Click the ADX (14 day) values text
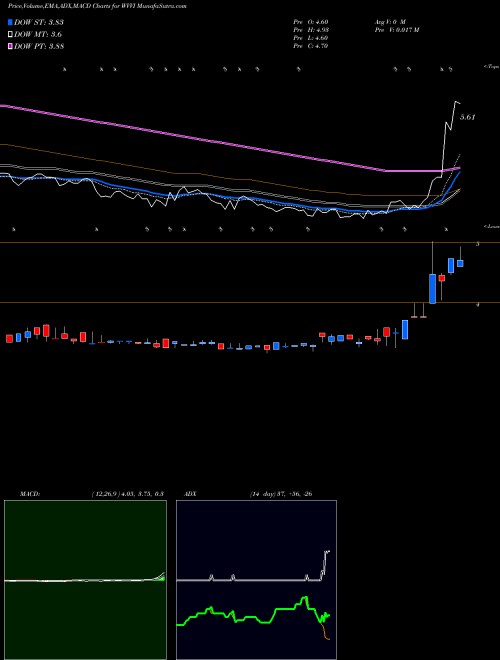This screenshot has width=500, height=660. point(280,494)
